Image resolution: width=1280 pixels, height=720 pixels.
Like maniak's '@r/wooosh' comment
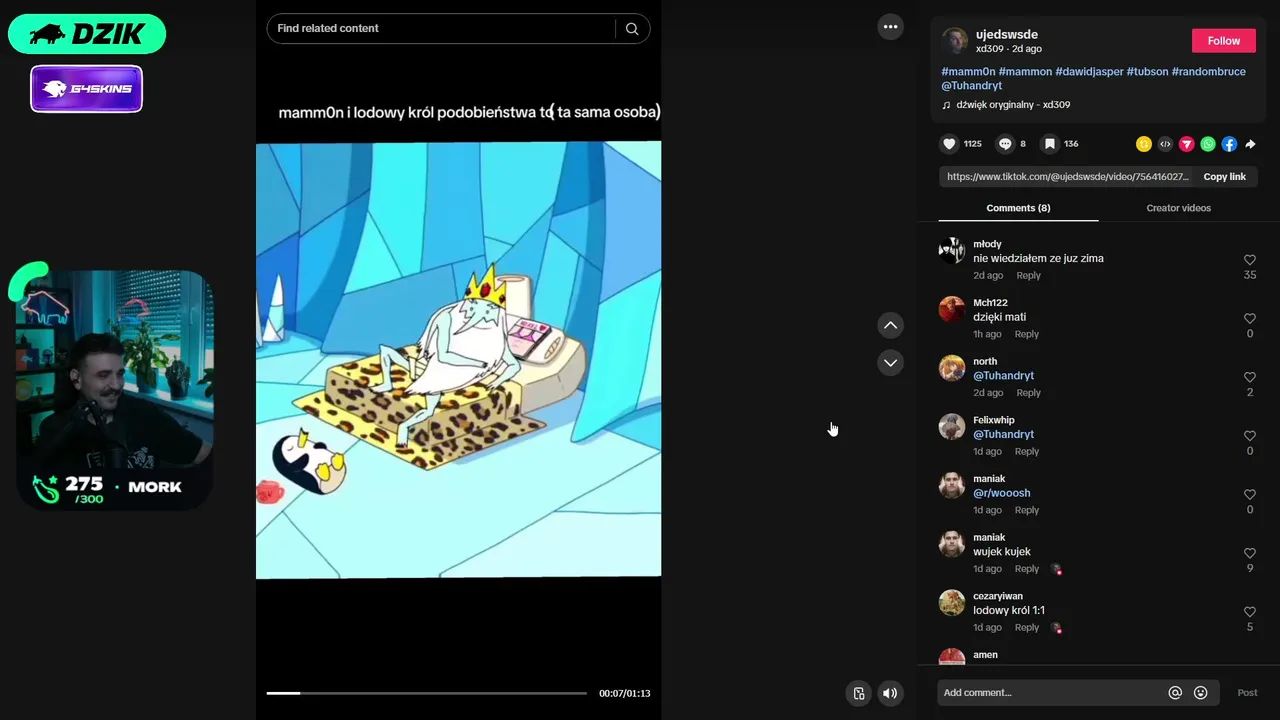tap(1249, 495)
